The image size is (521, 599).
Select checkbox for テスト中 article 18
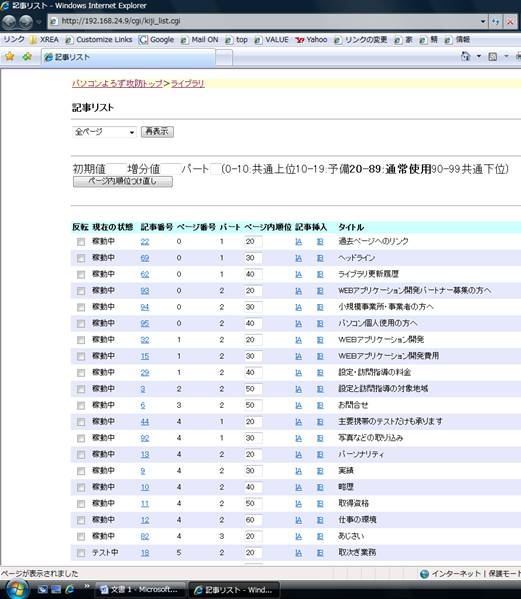tap(81, 553)
